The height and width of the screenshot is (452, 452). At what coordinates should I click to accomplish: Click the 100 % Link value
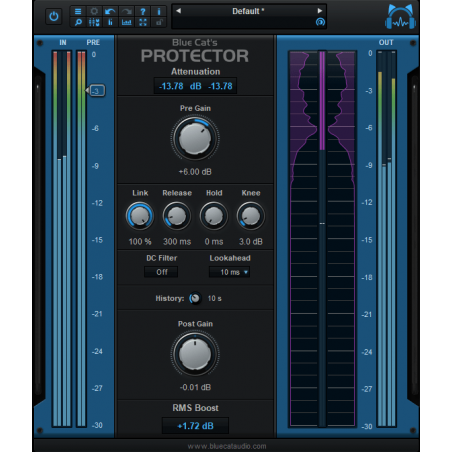tap(140, 241)
